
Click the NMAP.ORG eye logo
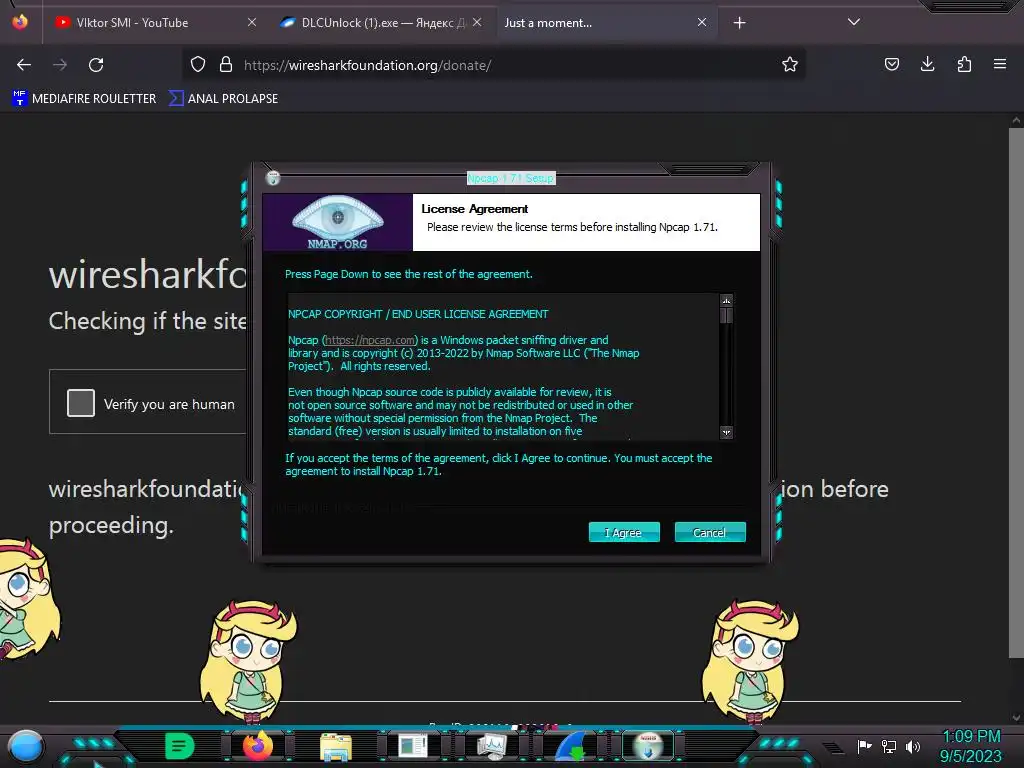tap(337, 222)
